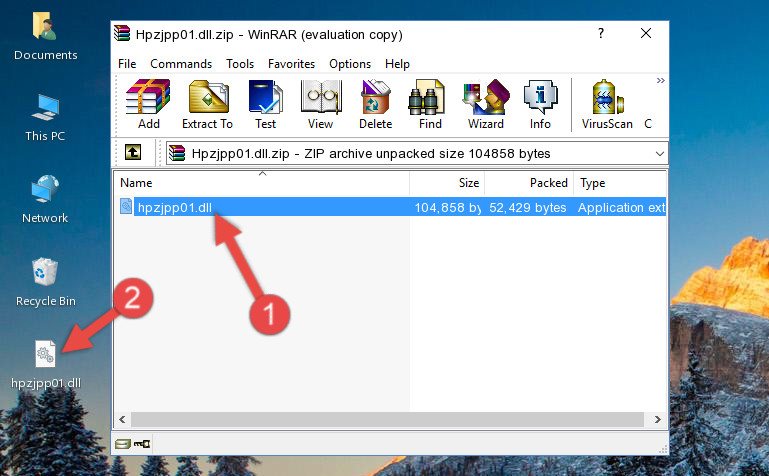Sort by the Size column header
The height and width of the screenshot is (476, 769).
(447, 183)
